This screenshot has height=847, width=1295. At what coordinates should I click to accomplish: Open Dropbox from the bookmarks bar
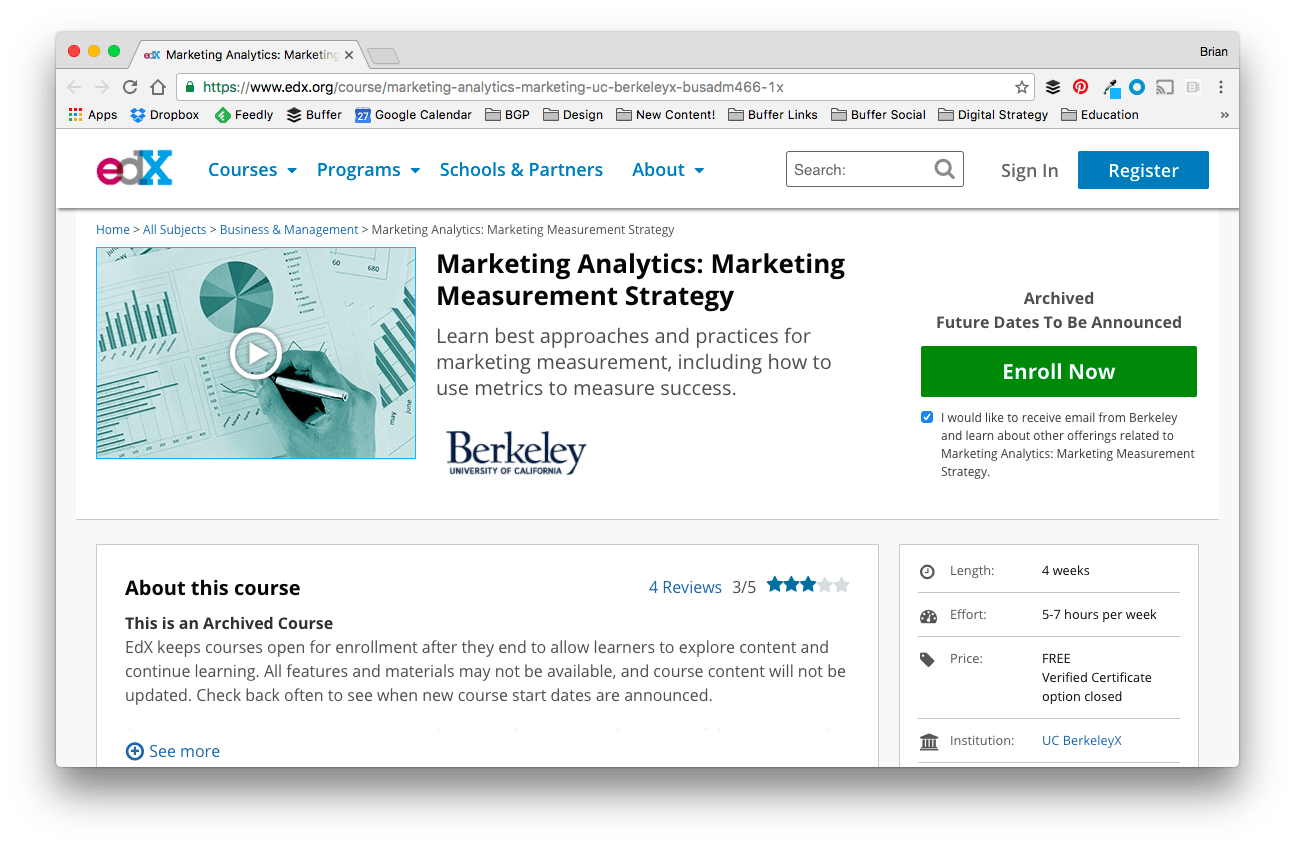click(x=164, y=114)
